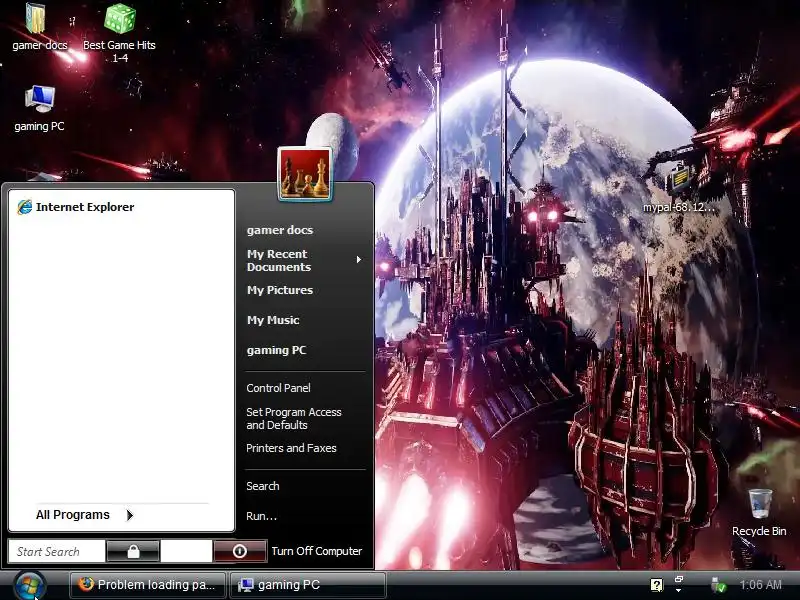Open My Pictures from Start menu
This screenshot has width=800, height=600.
coord(280,290)
